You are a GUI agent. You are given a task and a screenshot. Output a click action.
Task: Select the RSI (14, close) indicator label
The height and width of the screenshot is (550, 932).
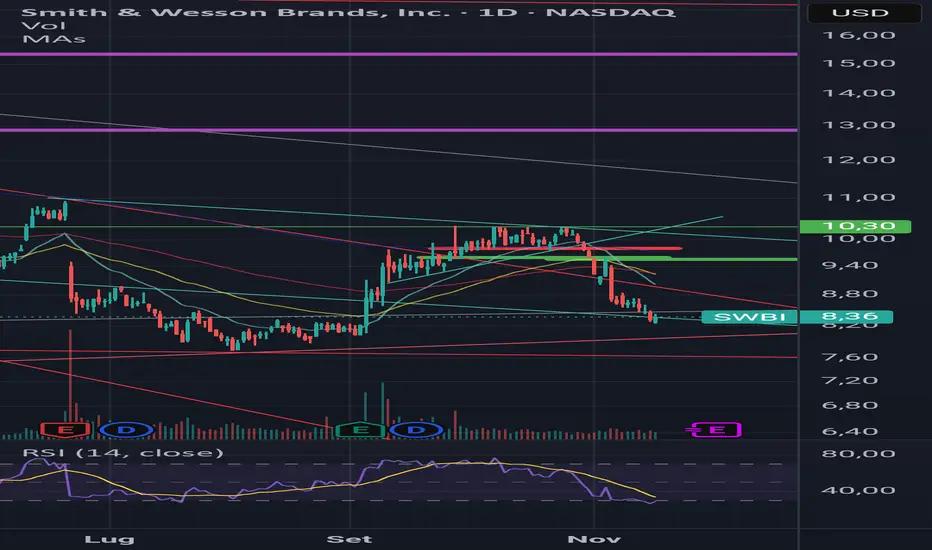pos(123,453)
